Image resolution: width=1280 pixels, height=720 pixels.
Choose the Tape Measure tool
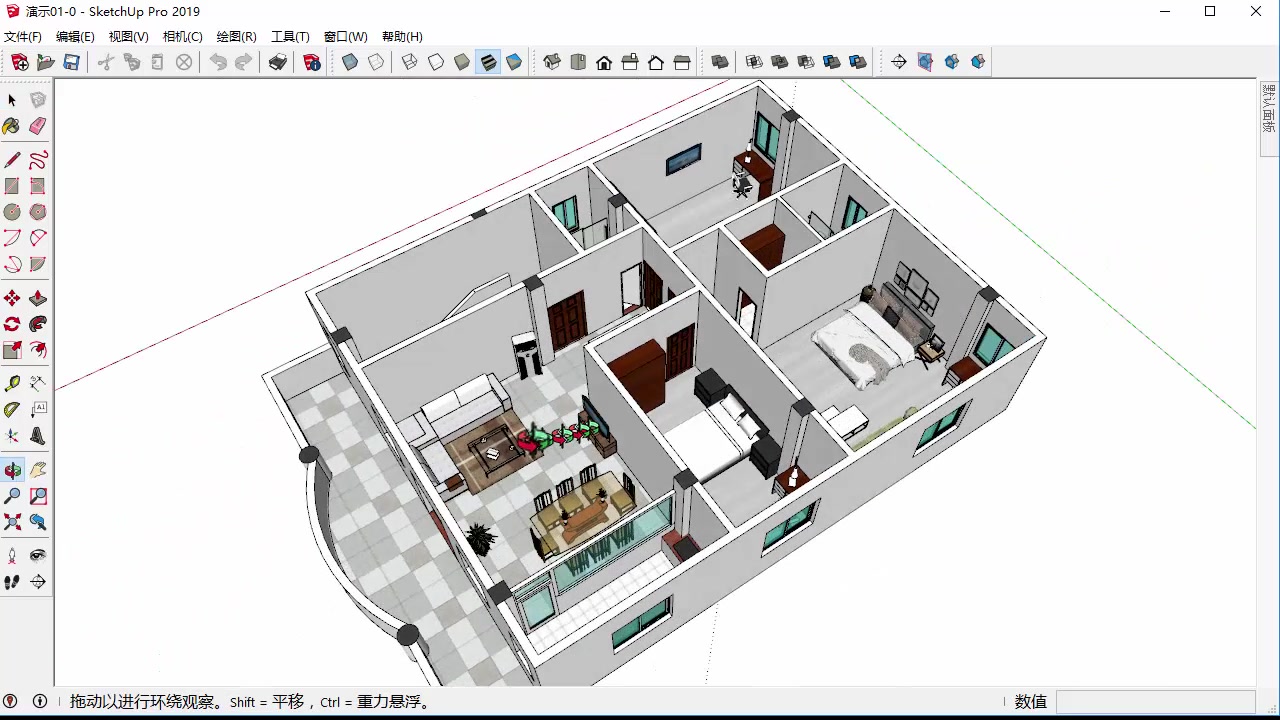click(x=12, y=383)
